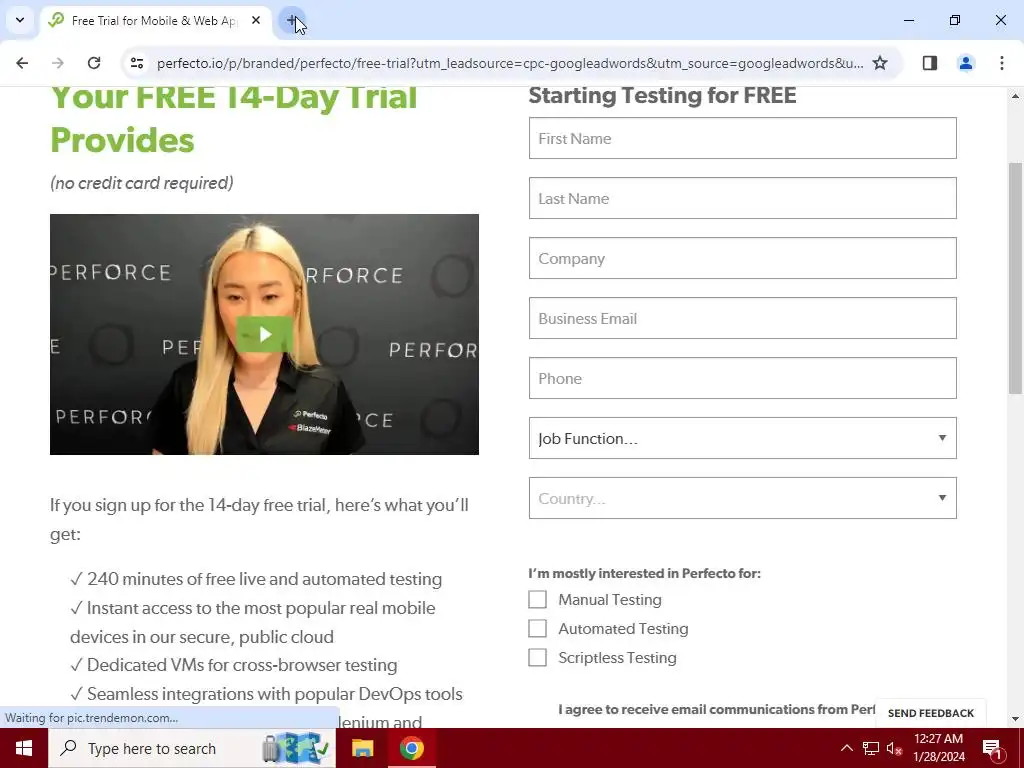Click the perfecto.io URL address bar
This screenshot has width=1024, height=768.
[509, 63]
